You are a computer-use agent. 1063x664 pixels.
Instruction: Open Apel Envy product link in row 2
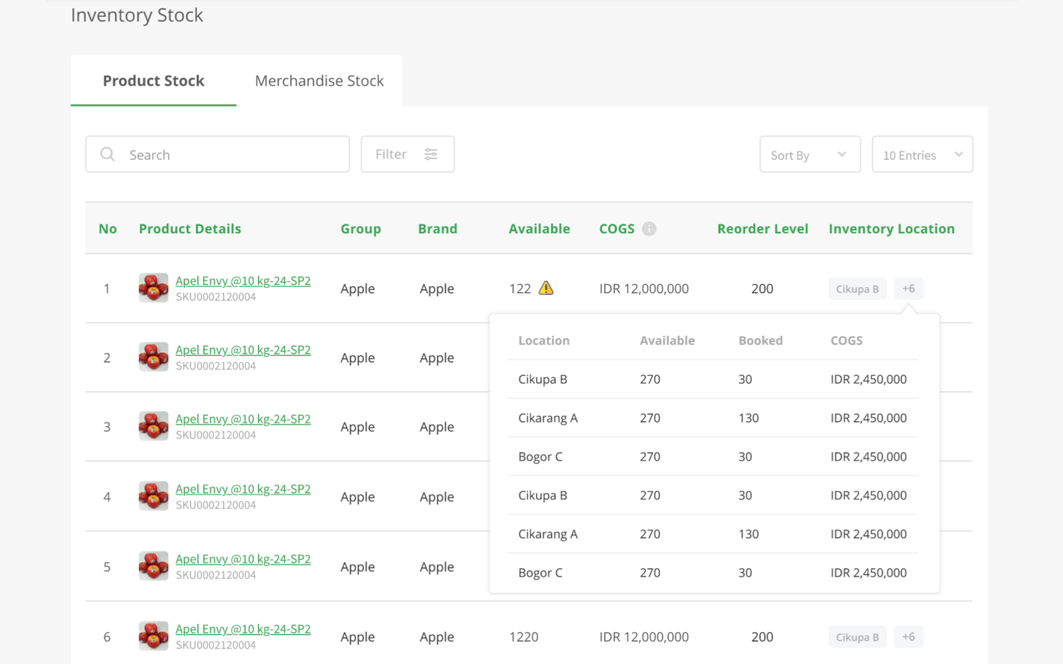(243, 350)
